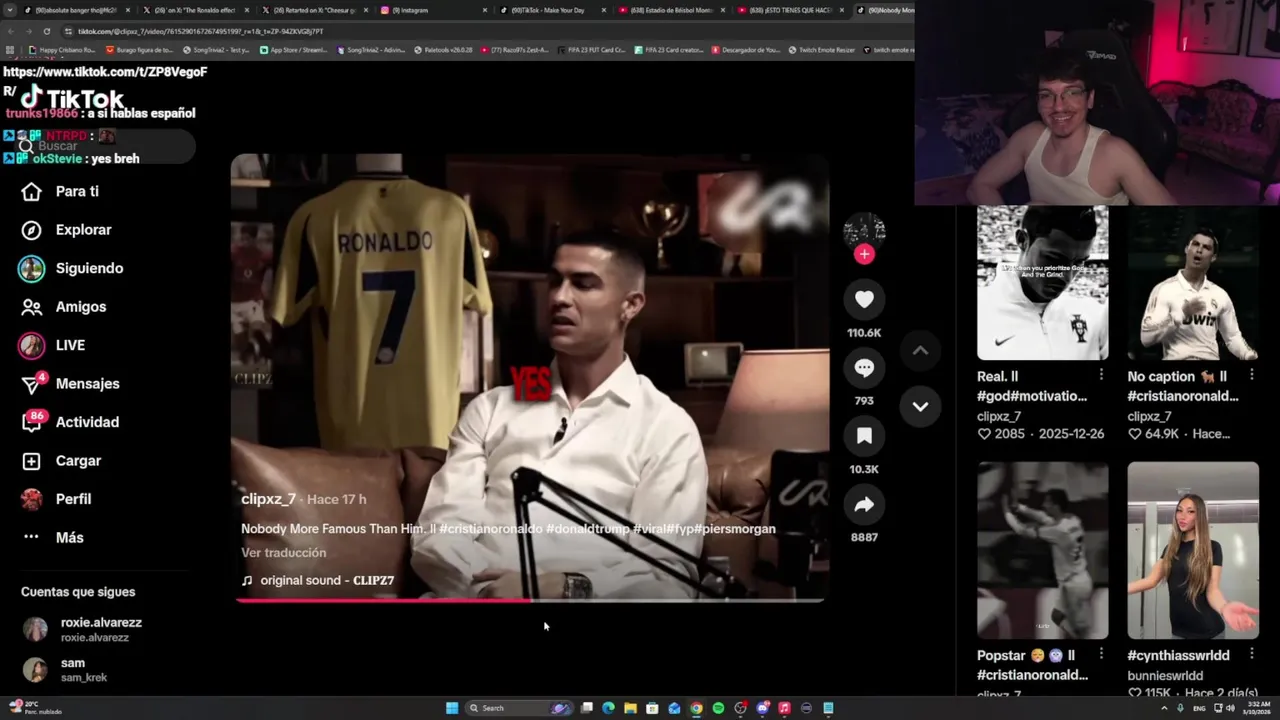This screenshot has height=720, width=1280.
Task: Open clipxz_7 username on video caption
Action: [268, 499]
